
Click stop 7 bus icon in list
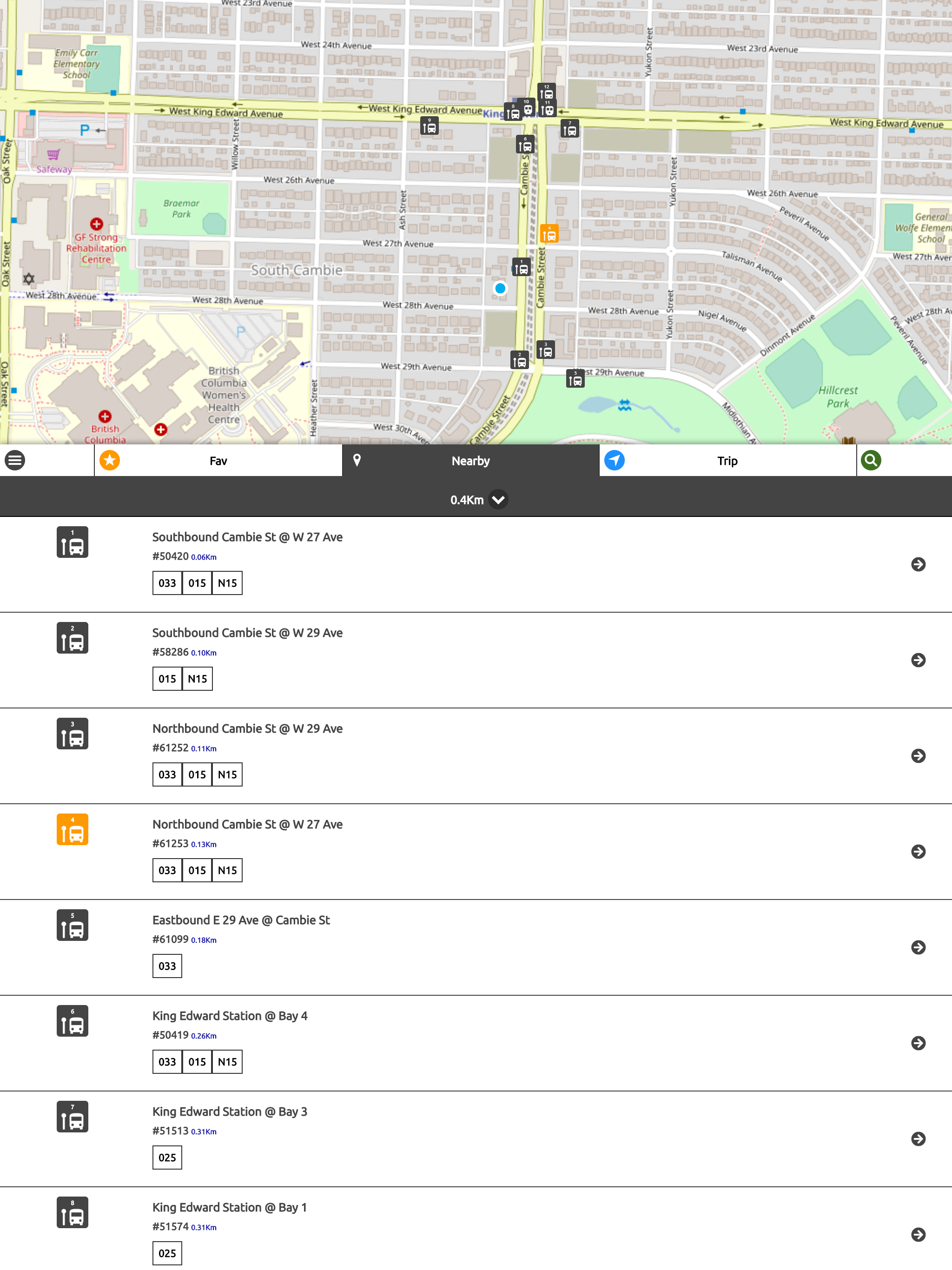pos(73,1117)
